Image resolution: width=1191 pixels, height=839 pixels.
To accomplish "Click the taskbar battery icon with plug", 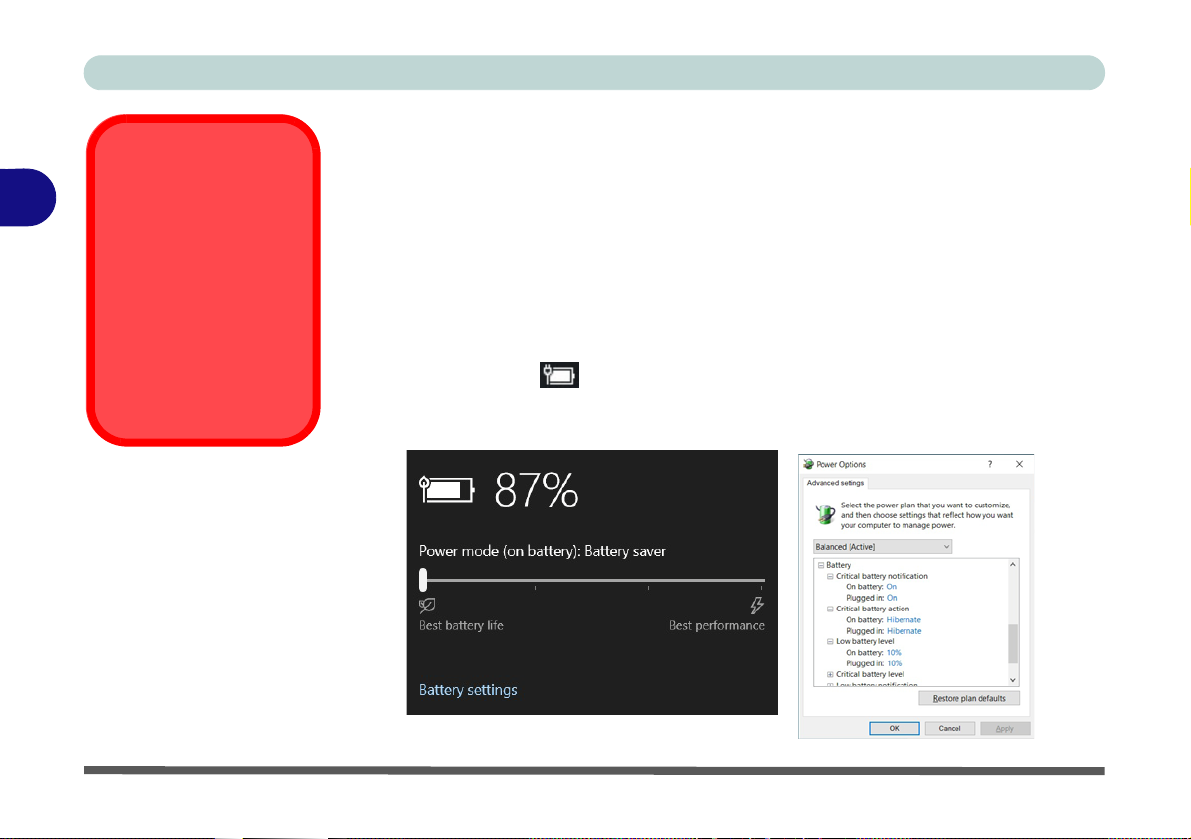I will 559,375.
